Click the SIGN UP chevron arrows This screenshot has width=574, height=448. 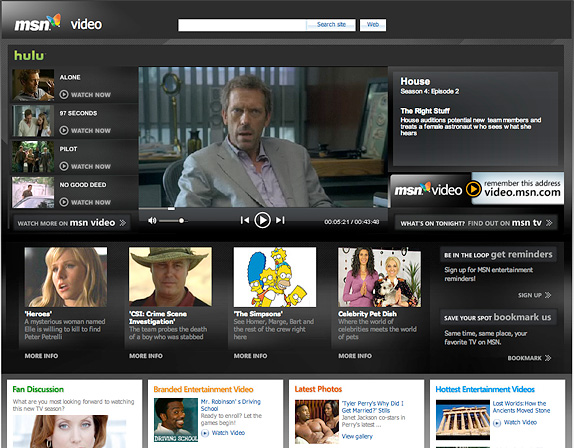pyautogui.click(x=548, y=295)
